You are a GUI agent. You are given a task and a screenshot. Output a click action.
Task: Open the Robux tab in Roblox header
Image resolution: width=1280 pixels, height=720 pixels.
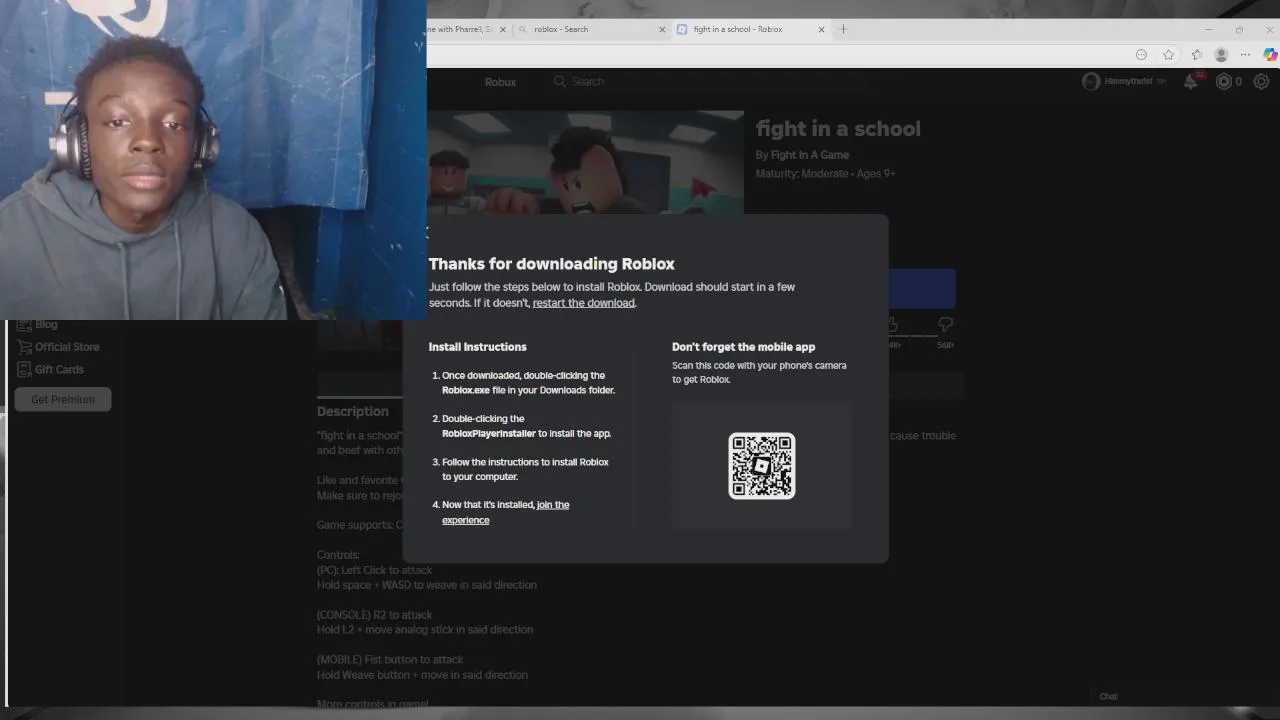point(500,82)
